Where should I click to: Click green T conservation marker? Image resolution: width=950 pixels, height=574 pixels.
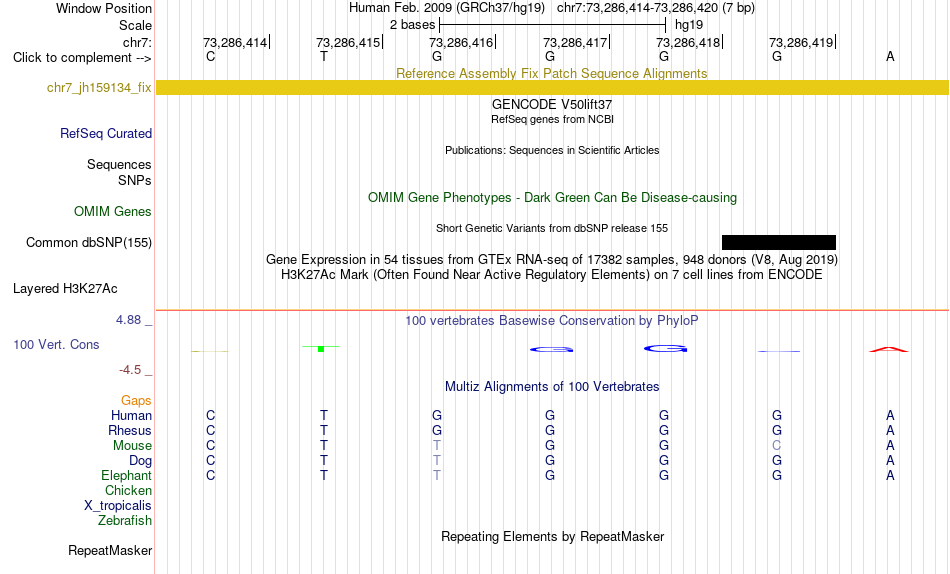tap(321, 348)
